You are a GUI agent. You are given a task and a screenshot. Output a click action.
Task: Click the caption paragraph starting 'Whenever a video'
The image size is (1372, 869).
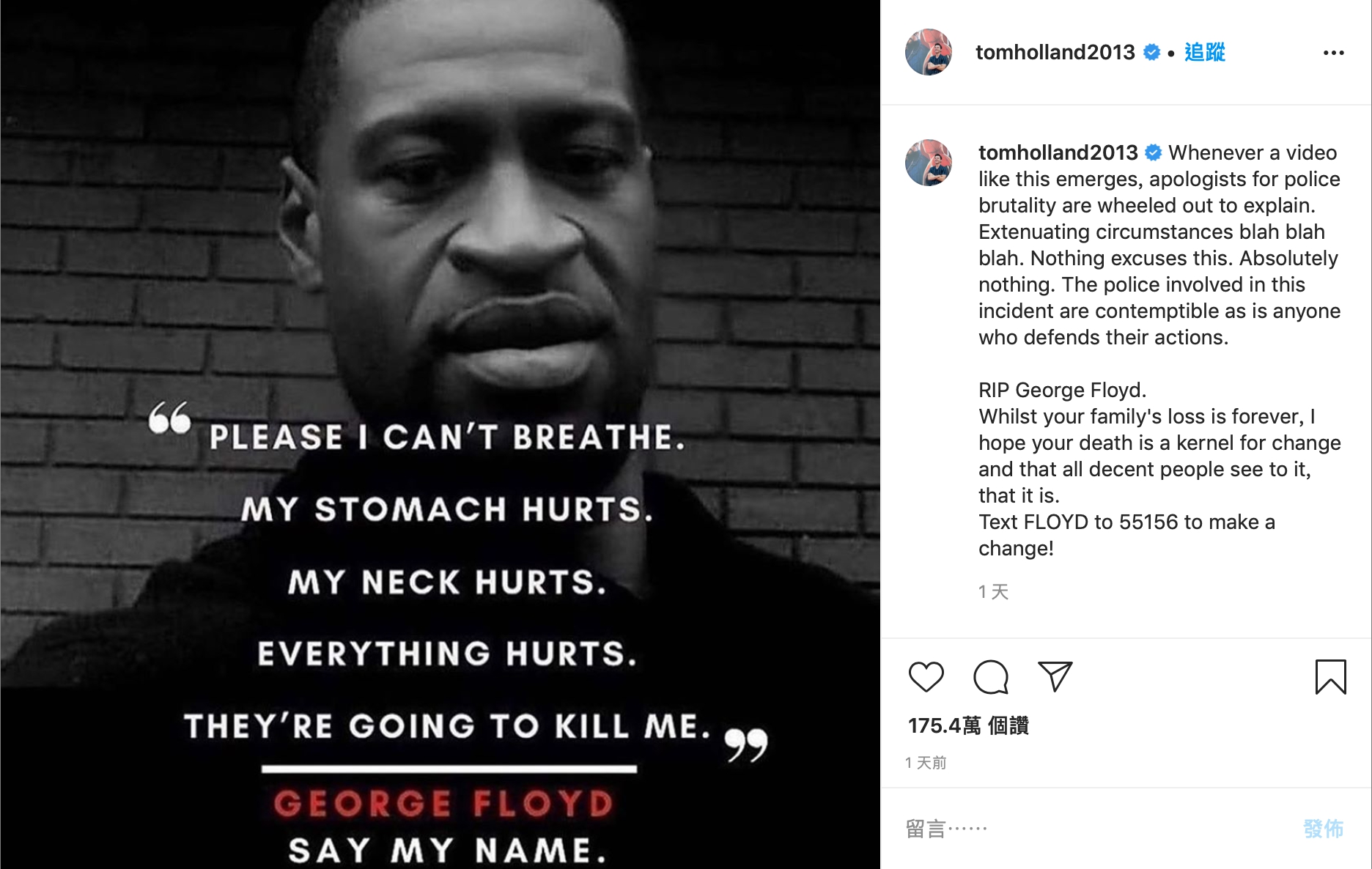coord(1159,245)
